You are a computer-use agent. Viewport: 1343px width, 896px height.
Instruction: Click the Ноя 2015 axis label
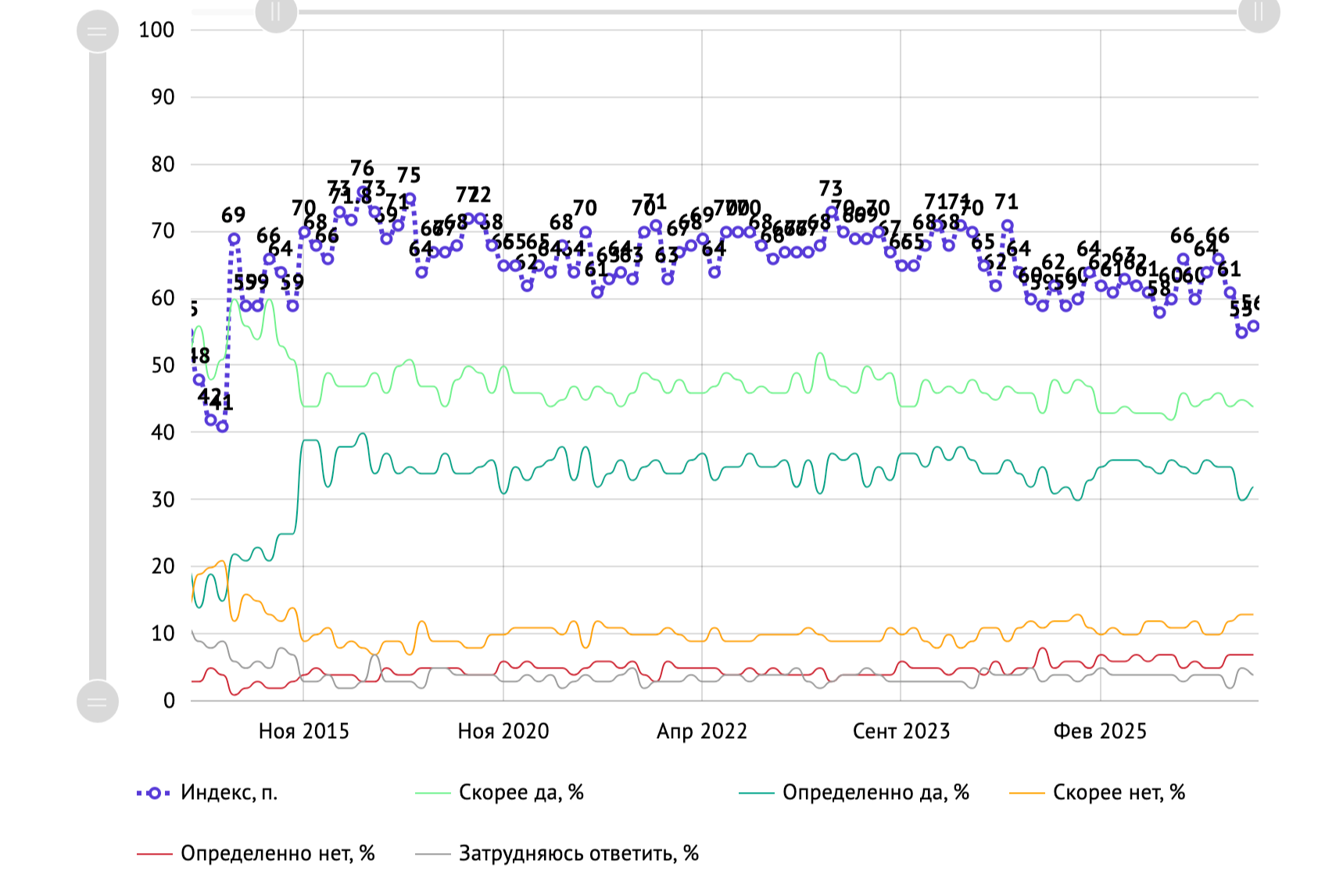304,731
